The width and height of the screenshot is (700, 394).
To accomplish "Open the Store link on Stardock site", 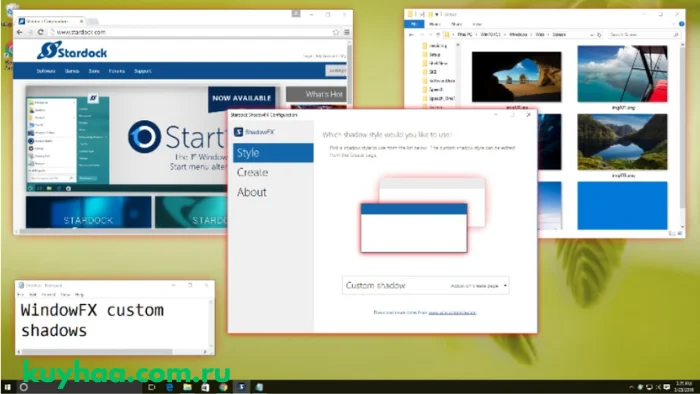I will [94, 71].
